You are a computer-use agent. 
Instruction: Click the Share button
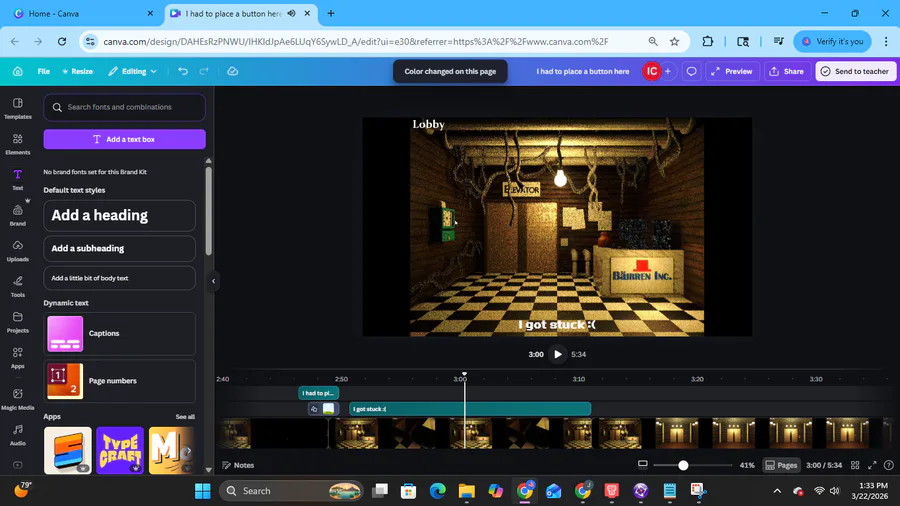[786, 71]
